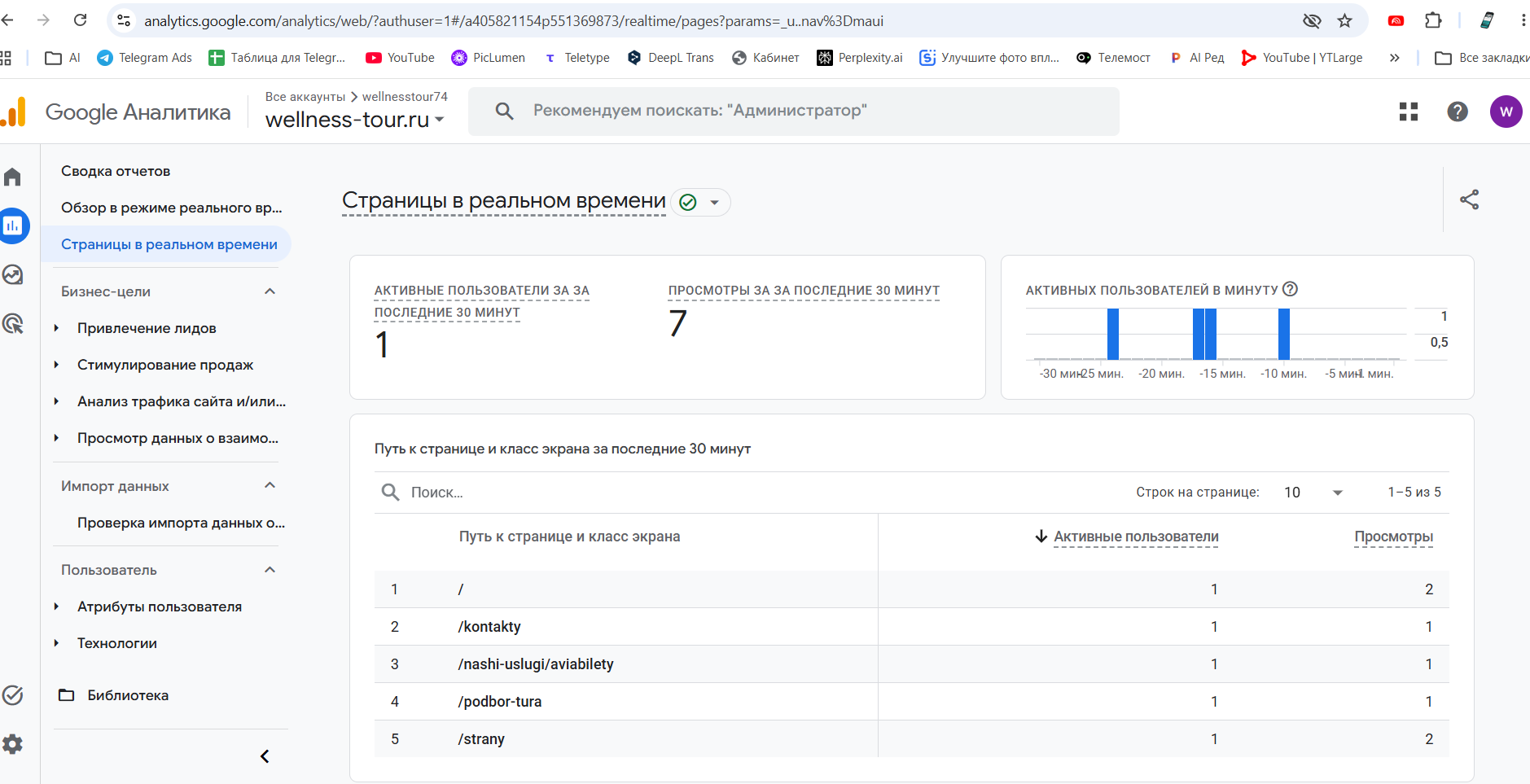Collapse the Импорт данных section

click(270, 485)
